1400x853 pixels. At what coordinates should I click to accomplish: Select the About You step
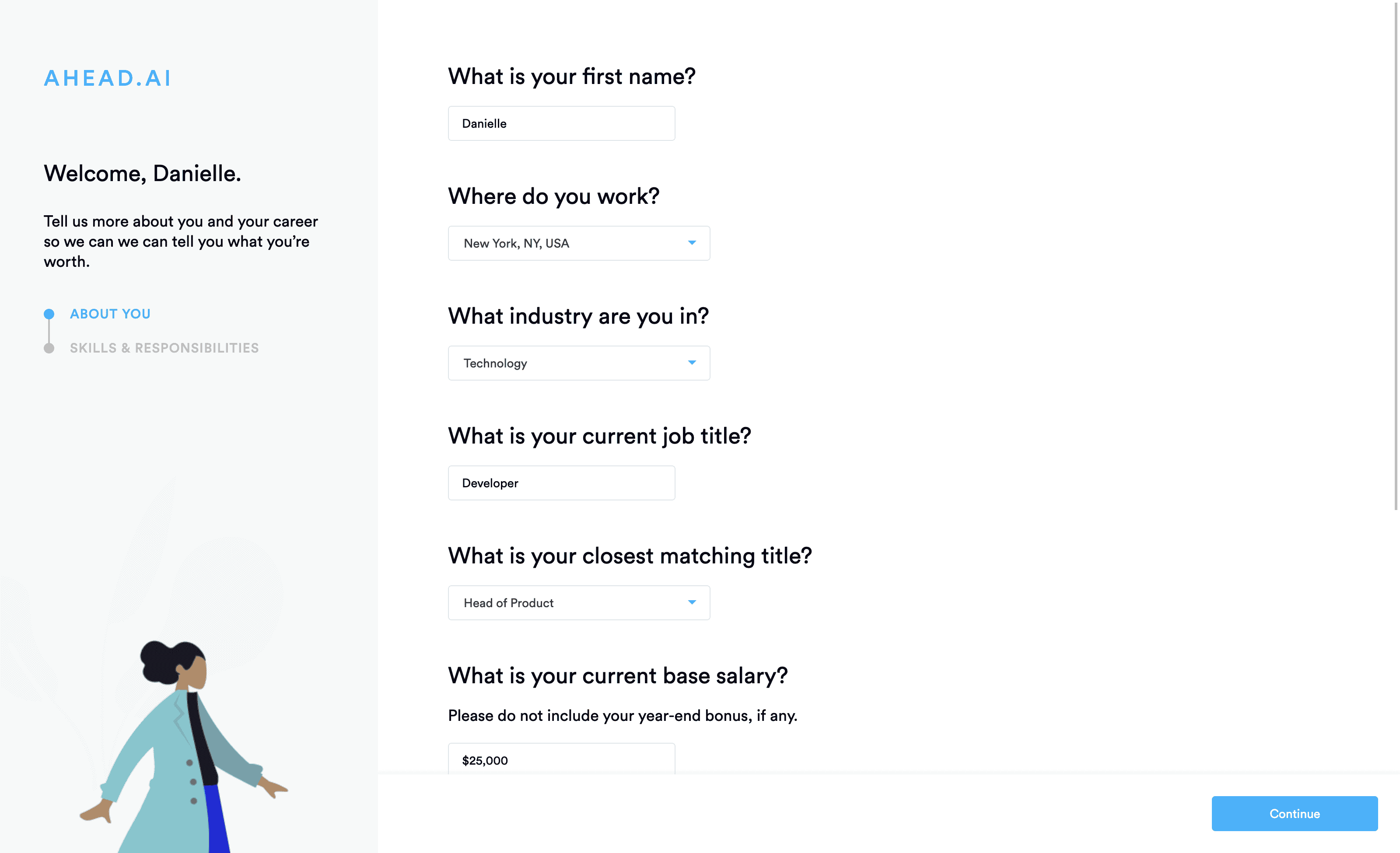click(110, 314)
